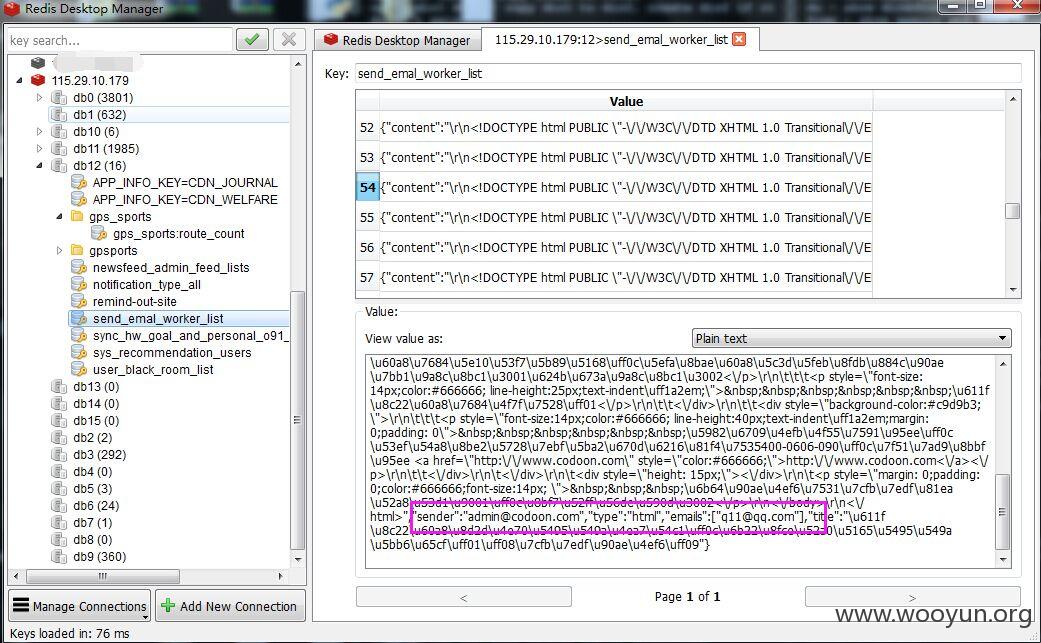Open the 'View value as' Plain text dropdown
The image size is (1041, 643).
[851, 338]
